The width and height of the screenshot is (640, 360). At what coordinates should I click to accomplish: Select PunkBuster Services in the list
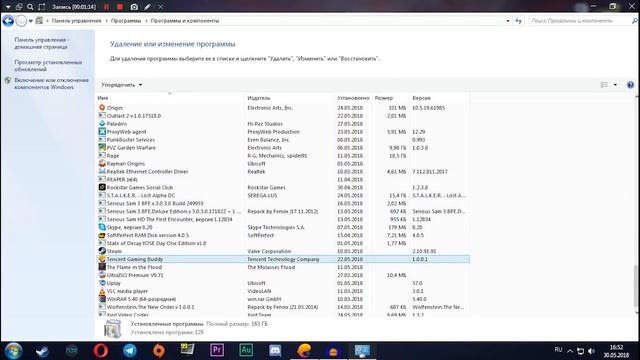click(x=283, y=140)
